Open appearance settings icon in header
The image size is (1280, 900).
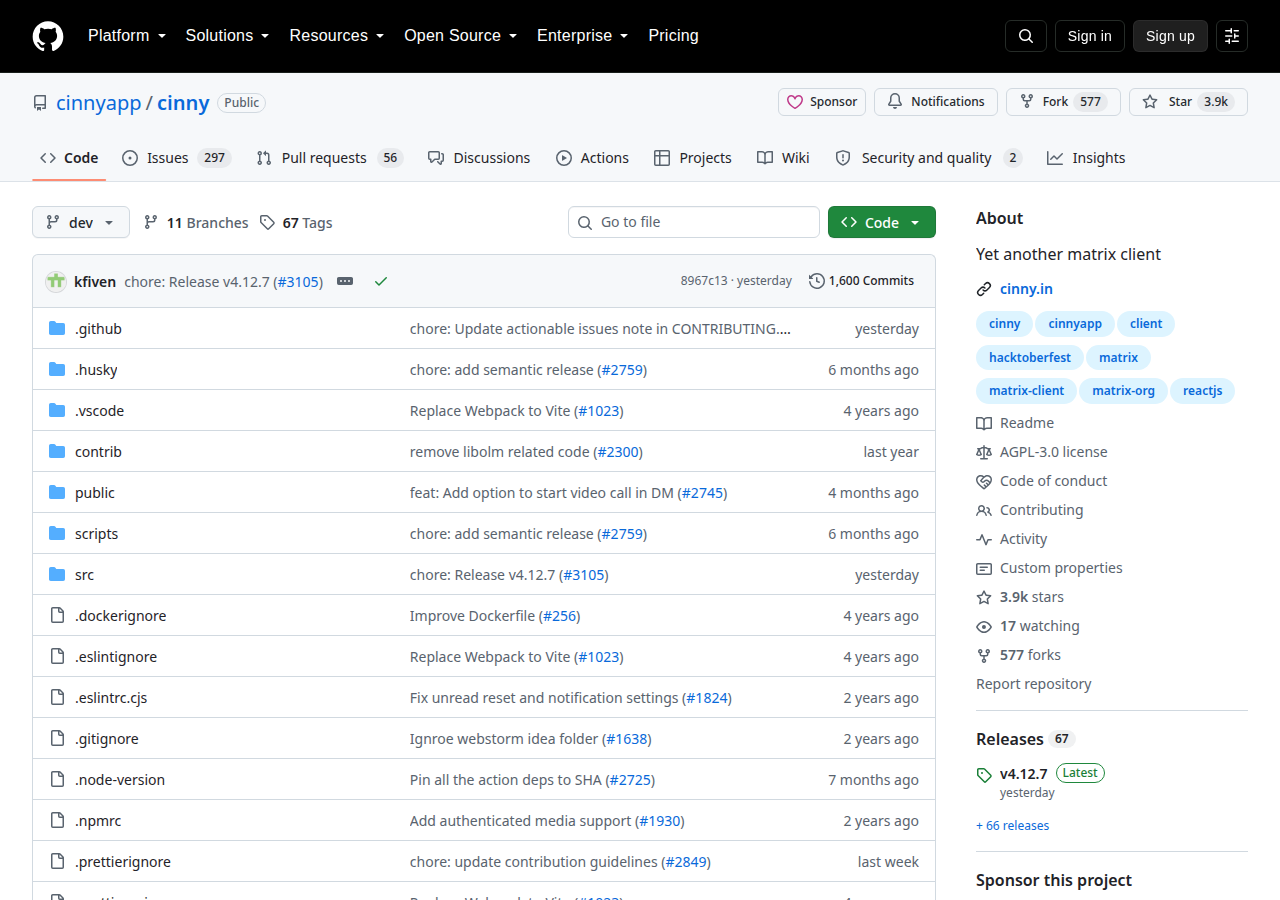1232,36
